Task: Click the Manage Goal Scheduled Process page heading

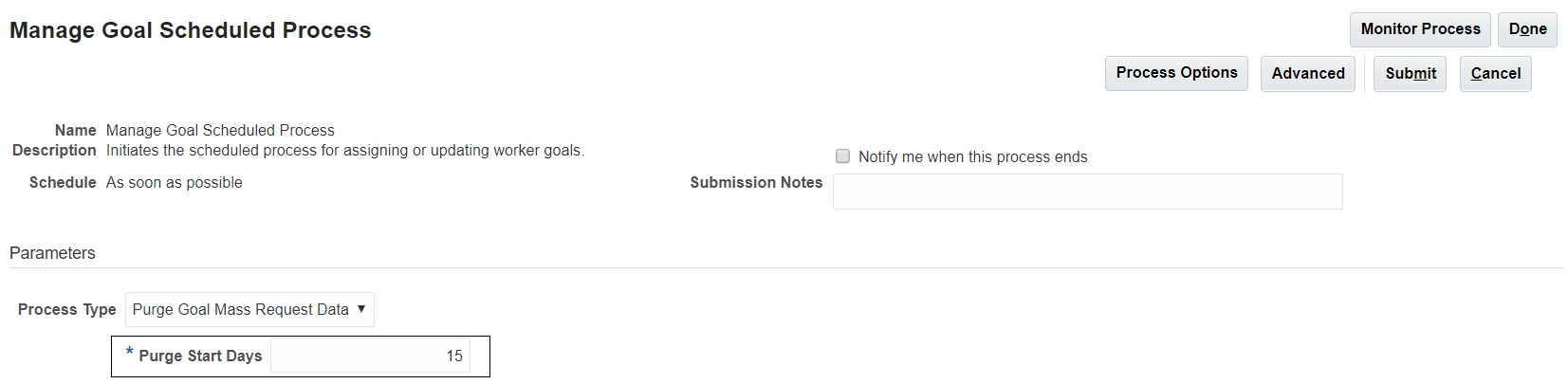Action: click(x=190, y=30)
